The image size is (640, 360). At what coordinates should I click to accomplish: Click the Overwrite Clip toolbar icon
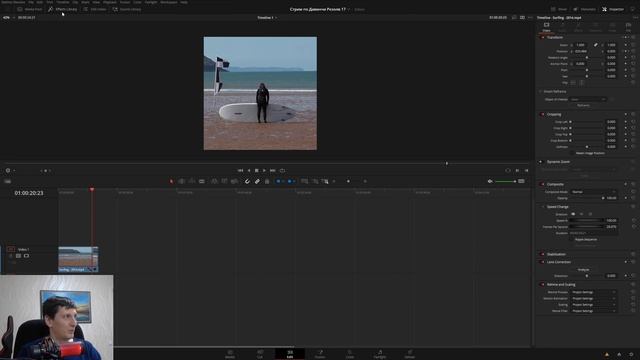(x=224, y=181)
